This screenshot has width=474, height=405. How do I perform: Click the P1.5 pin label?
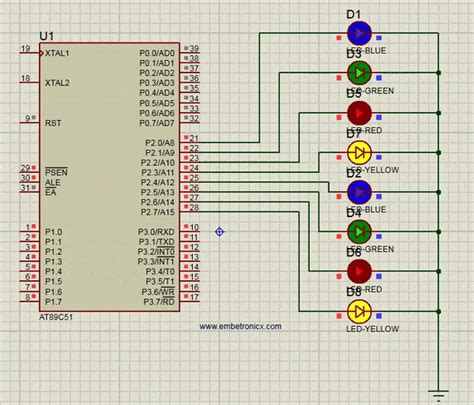point(53,282)
